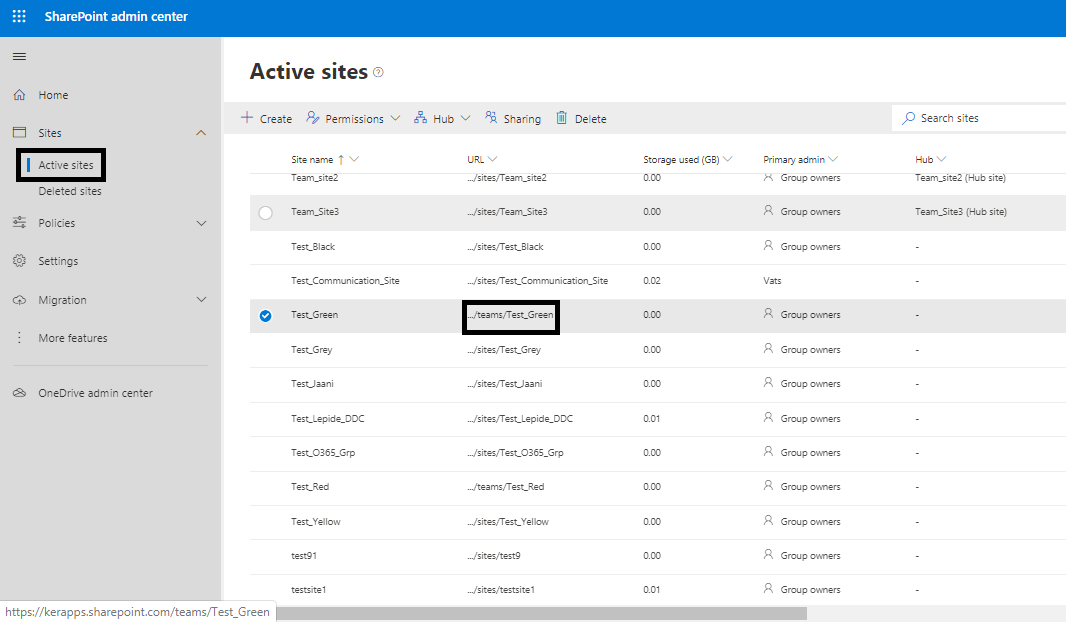
Task: Go to Home in navigation
Action: [x=53, y=95]
